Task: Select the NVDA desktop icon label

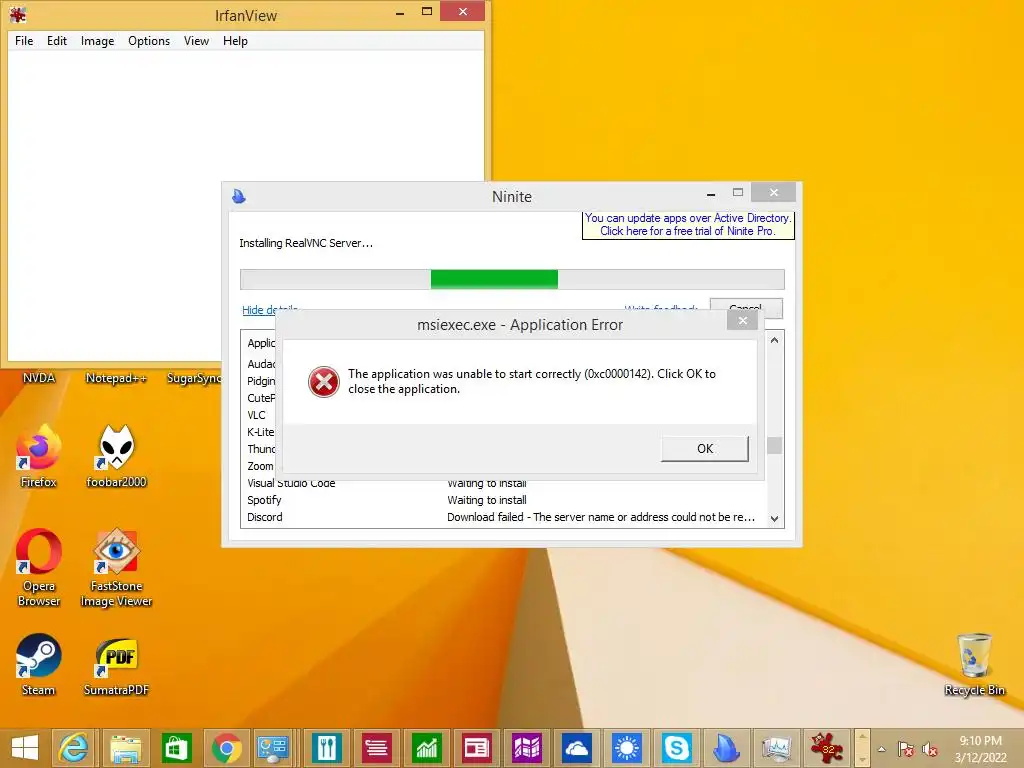Action: [x=39, y=378]
